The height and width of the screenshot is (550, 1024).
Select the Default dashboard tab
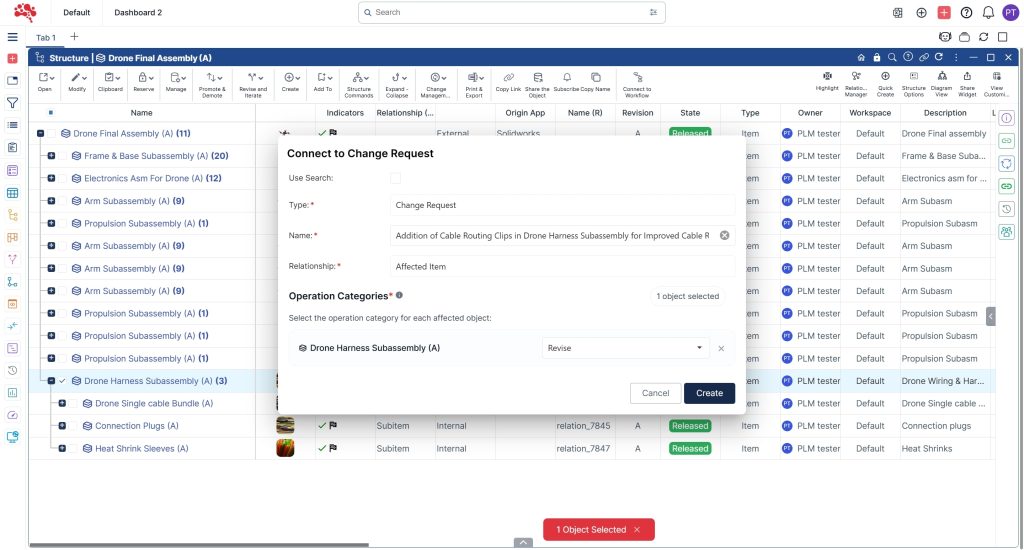tap(76, 12)
